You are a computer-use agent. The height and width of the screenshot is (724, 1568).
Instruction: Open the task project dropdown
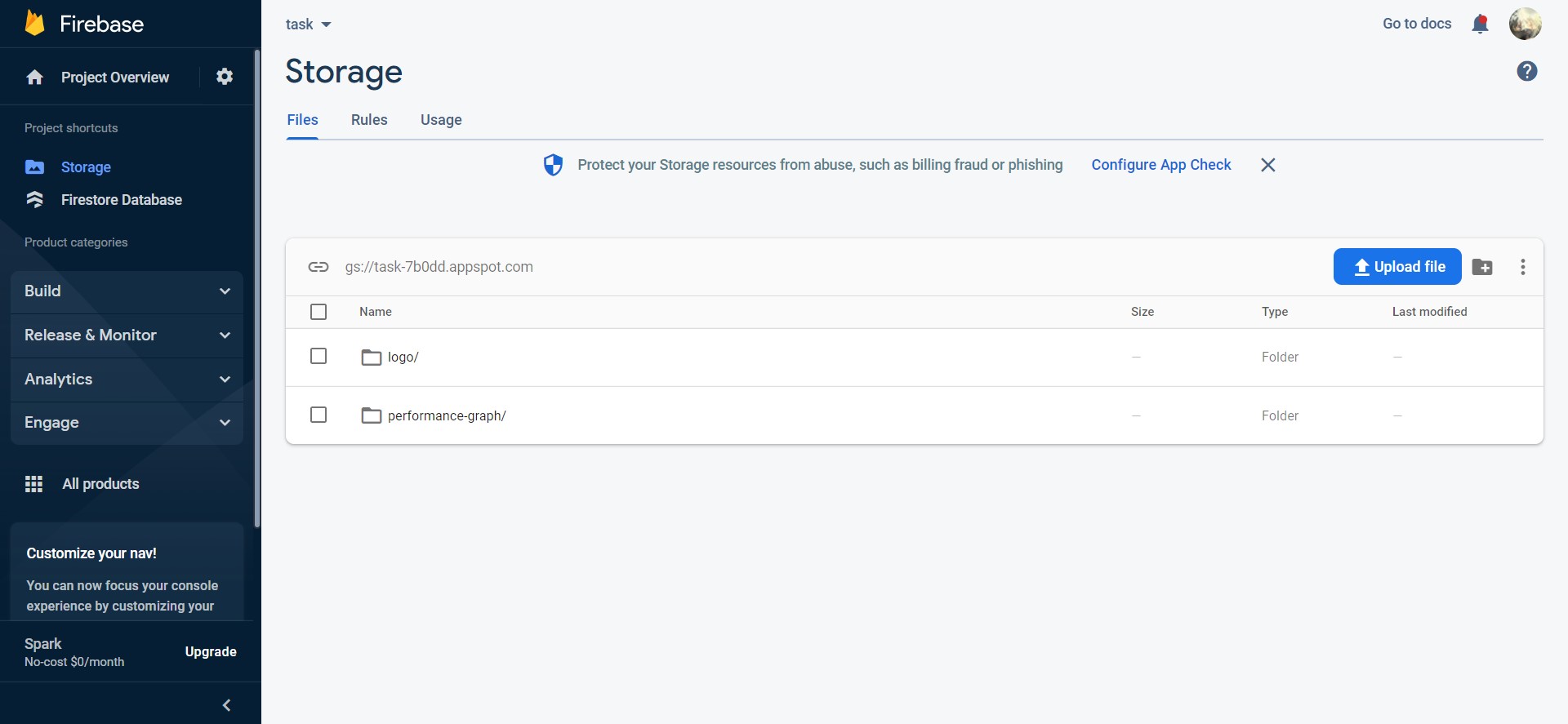coord(308,24)
